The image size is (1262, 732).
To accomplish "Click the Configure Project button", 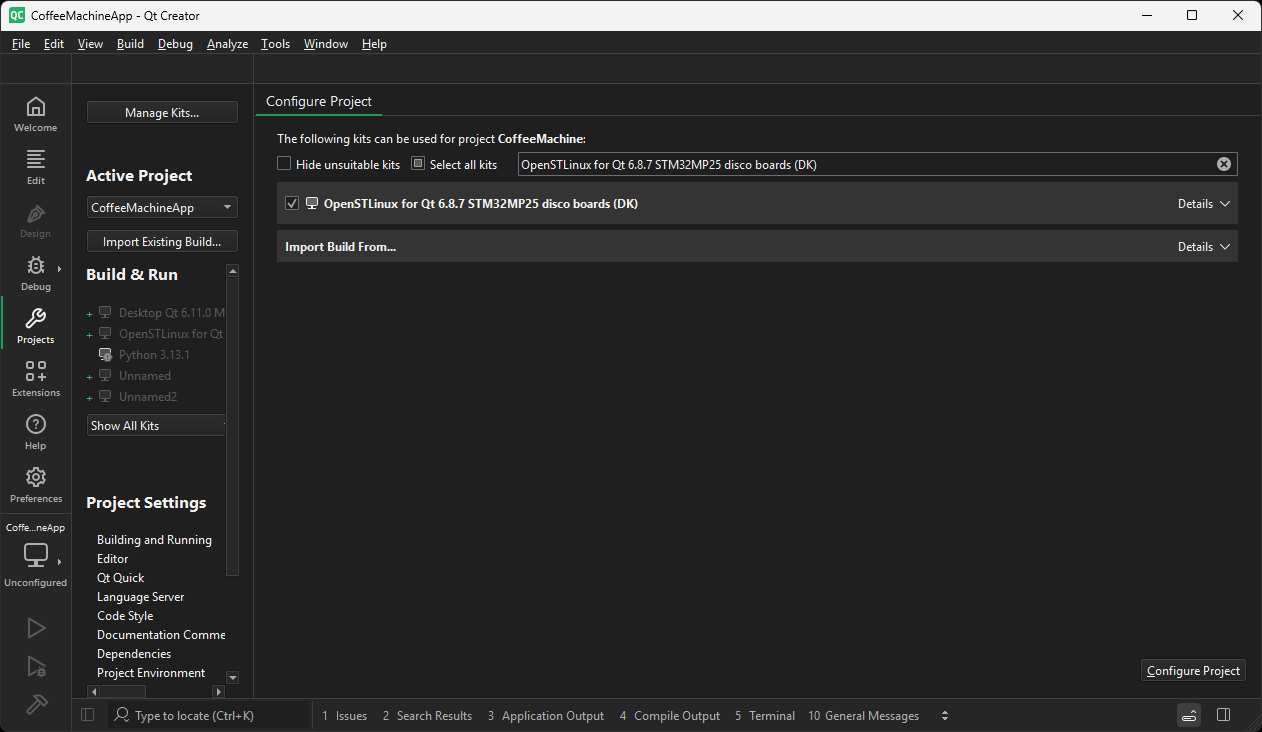I will (1193, 670).
